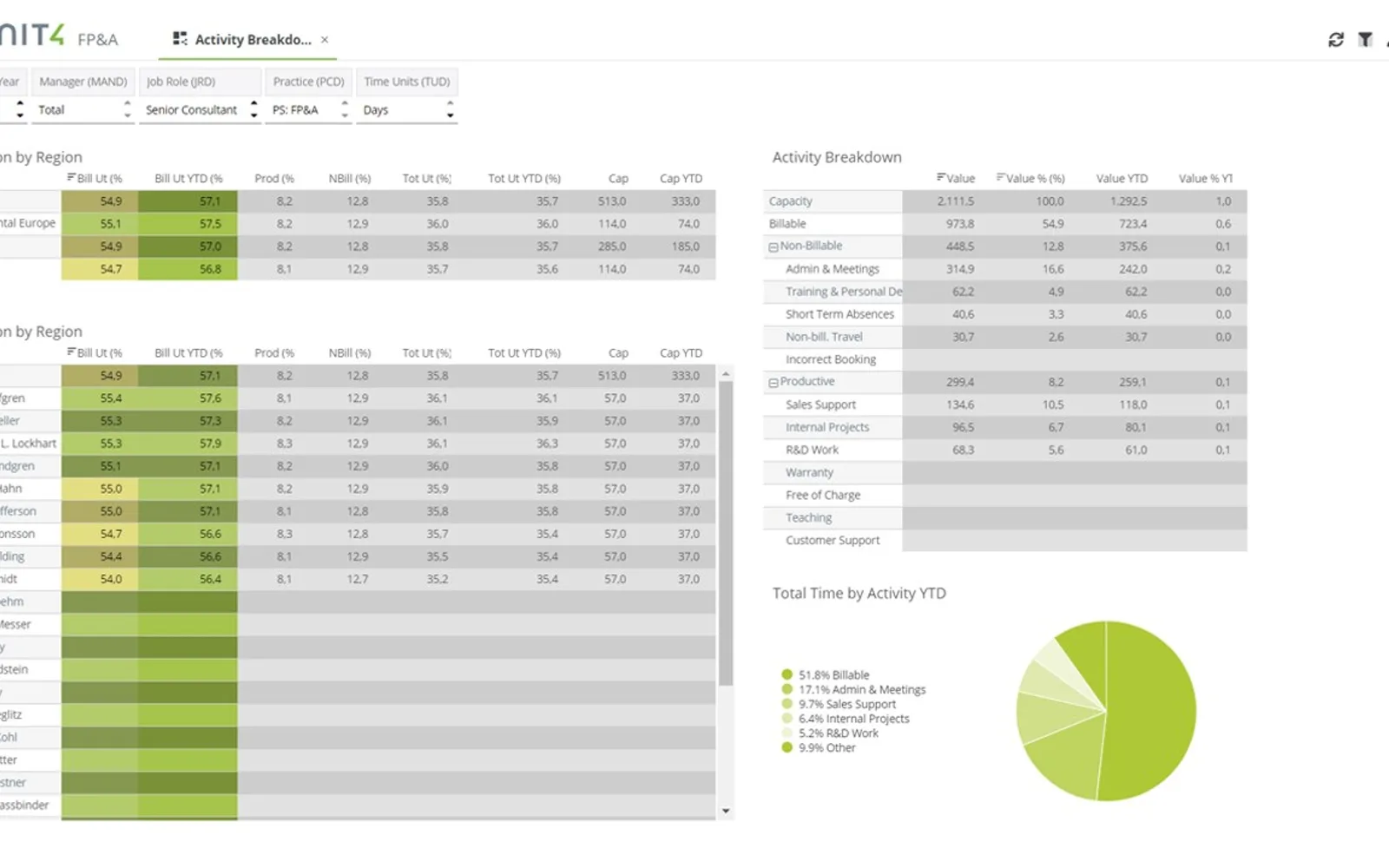The image size is (1389, 868).
Task: Click scroll up arrow of lower region table
Action: (726, 374)
